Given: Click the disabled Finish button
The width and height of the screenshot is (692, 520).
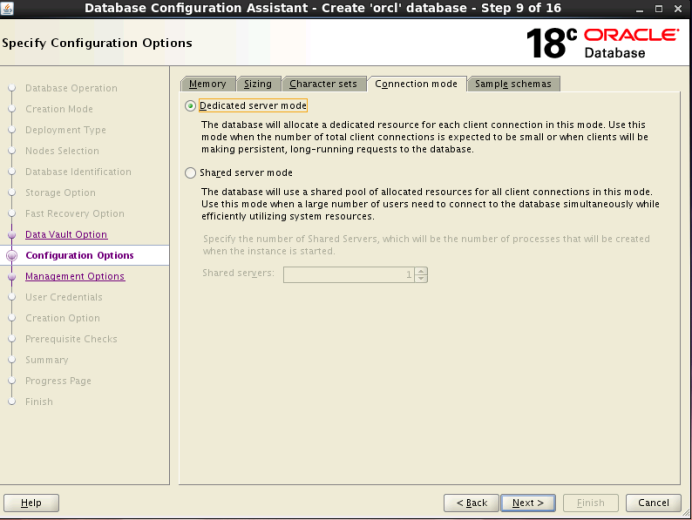Looking at the screenshot, I should click(x=590, y=503).
